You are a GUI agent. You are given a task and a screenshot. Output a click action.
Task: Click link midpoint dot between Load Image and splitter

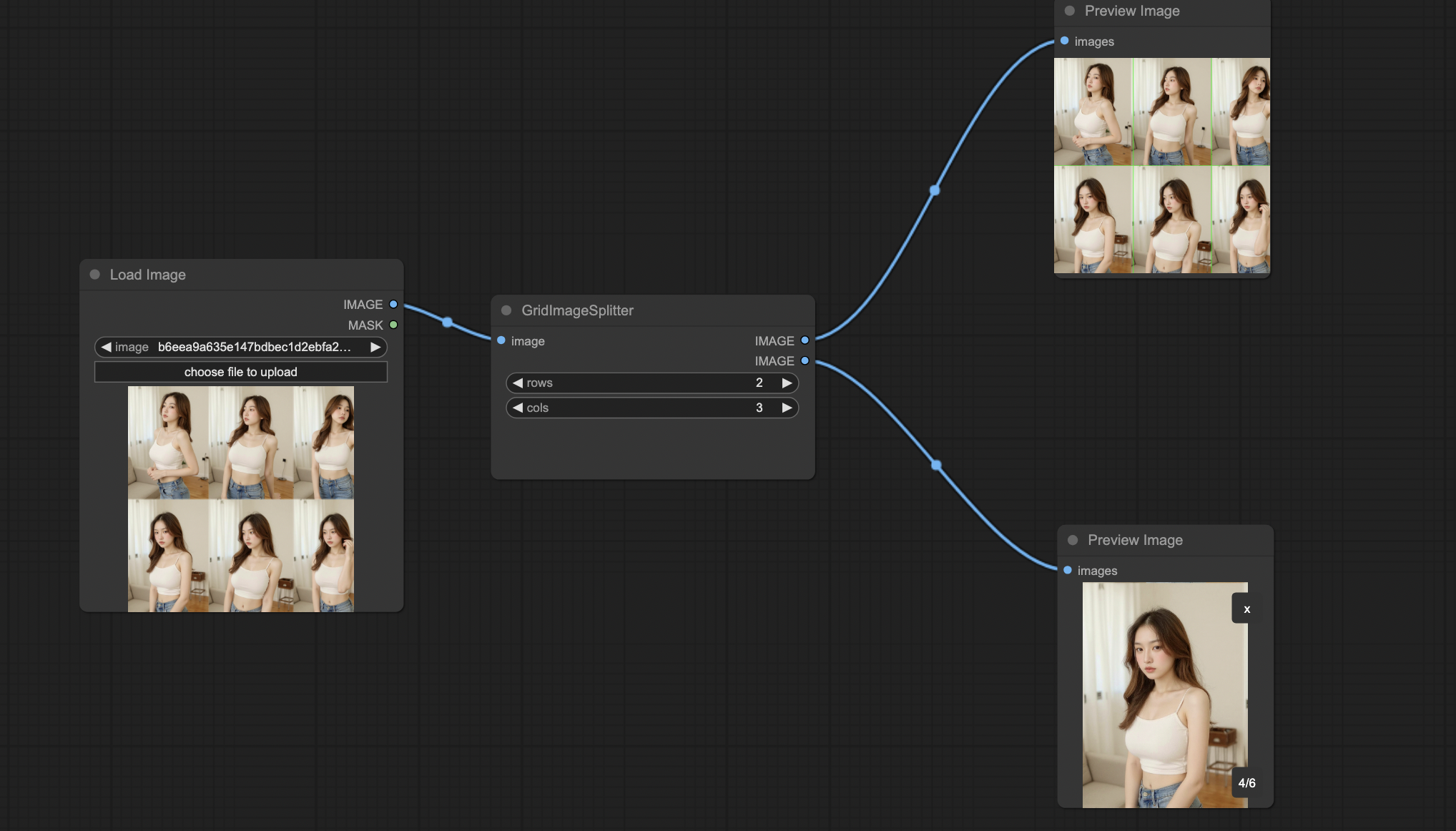pos(447,323)
